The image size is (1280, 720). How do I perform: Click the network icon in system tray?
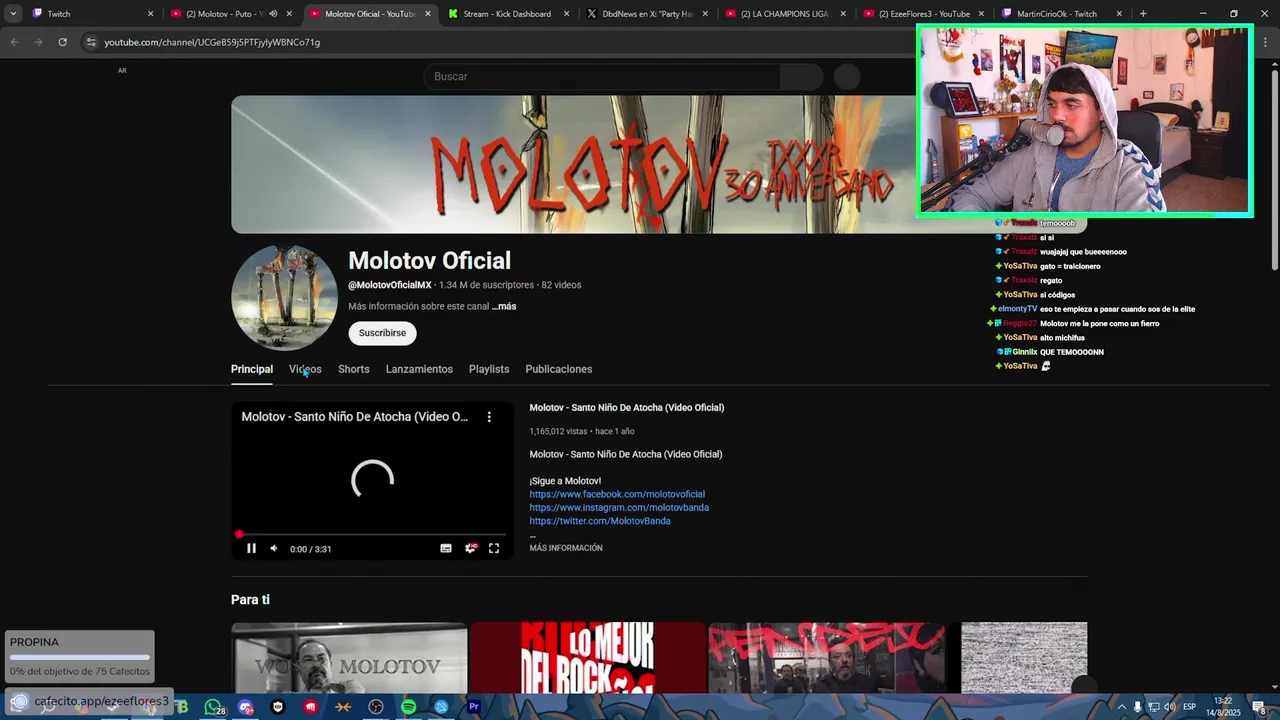[x=1153, y=707]
